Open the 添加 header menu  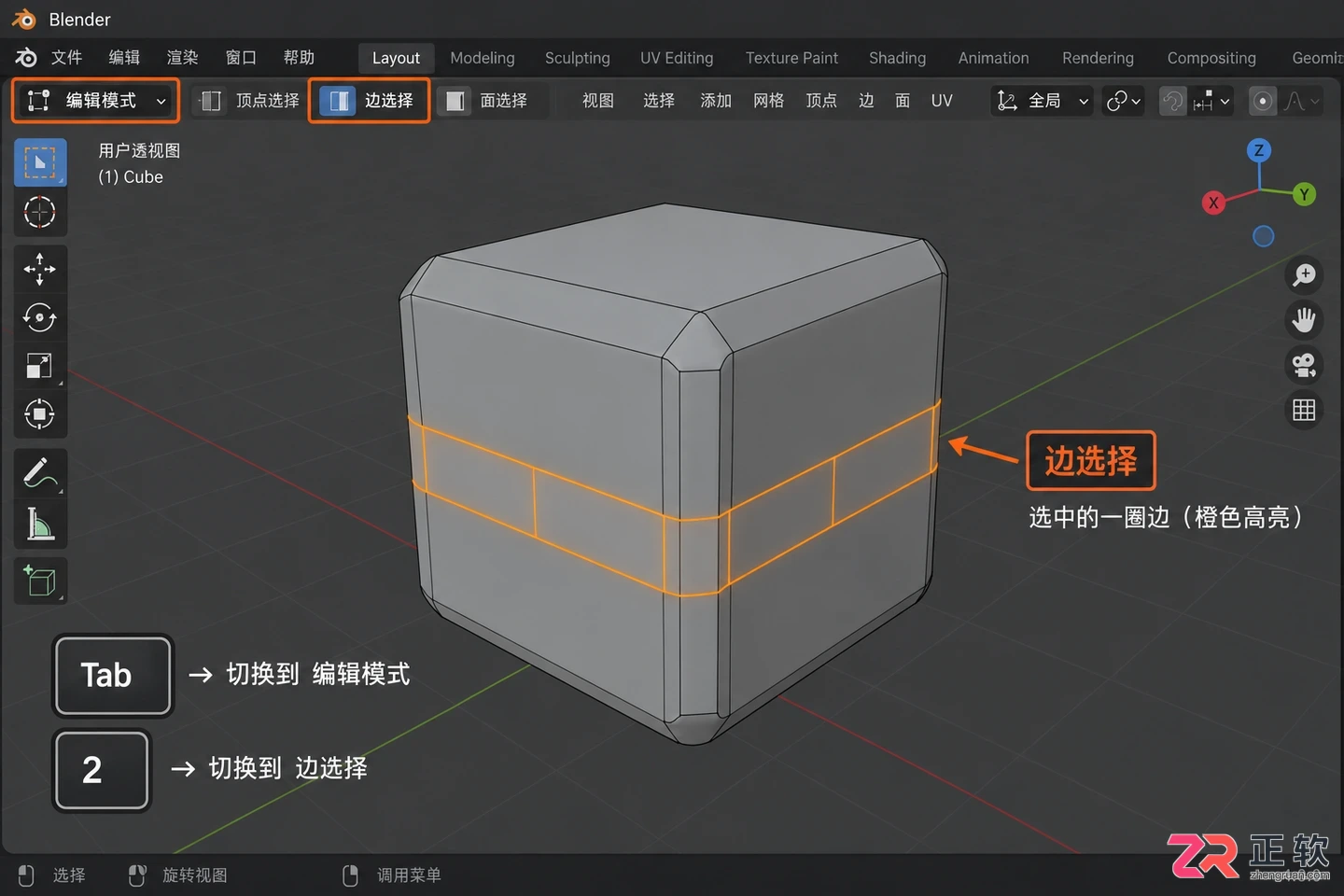click(x=716, y=101)
